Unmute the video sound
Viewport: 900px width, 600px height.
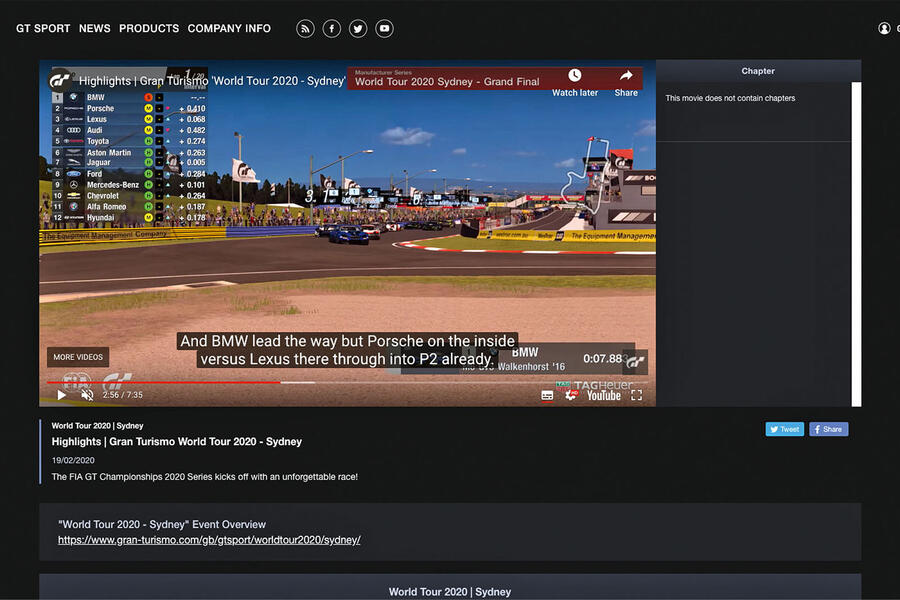pos(87,395)
